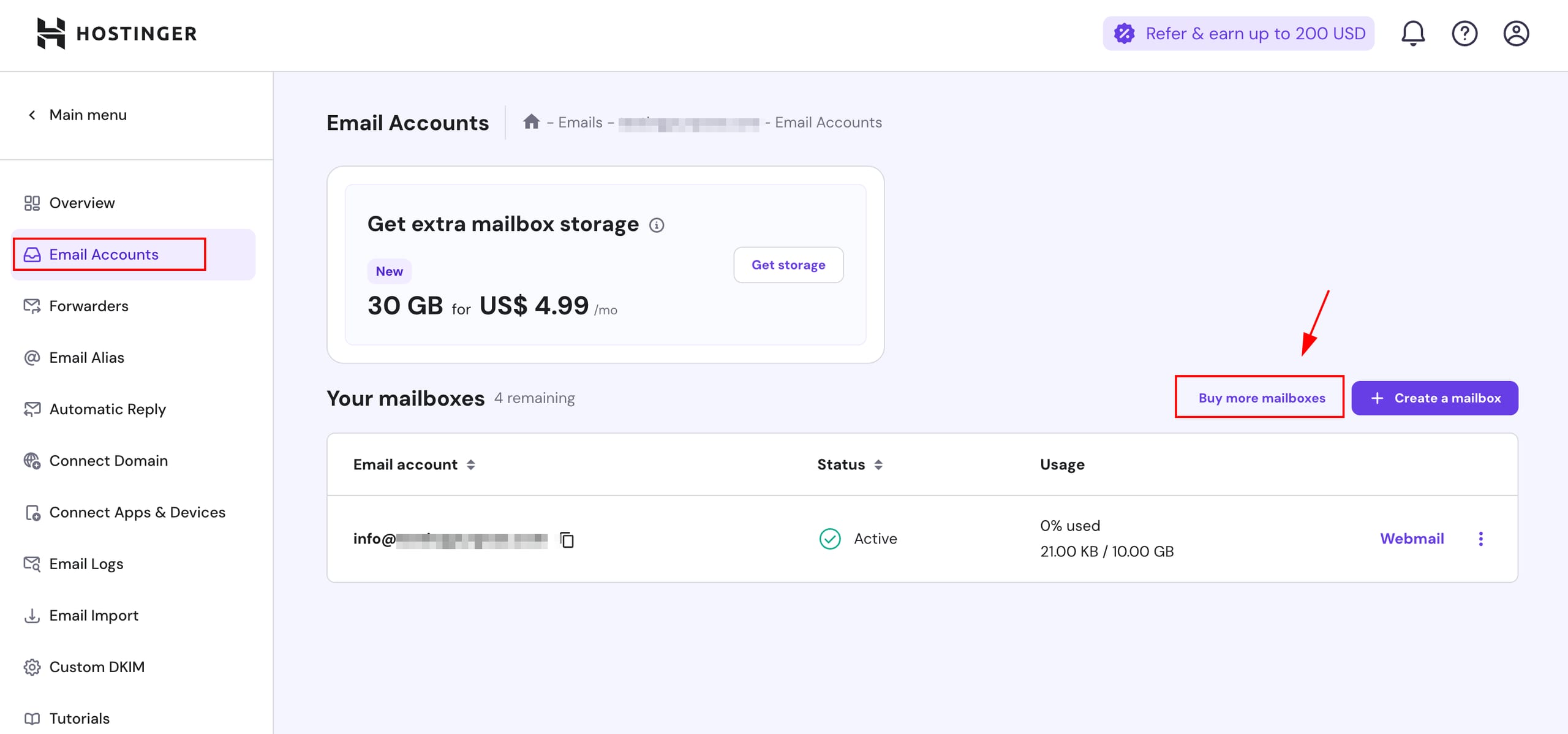Open the user profile icon
The image size is (1568, 734).
(x=1516, y=33)
